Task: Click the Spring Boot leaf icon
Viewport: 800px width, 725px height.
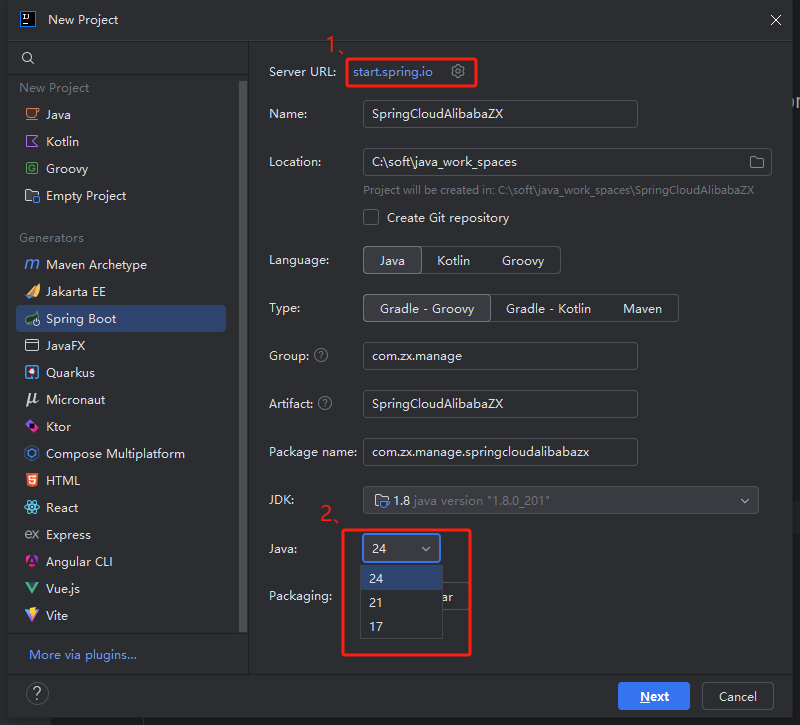Action: point(33,319)
